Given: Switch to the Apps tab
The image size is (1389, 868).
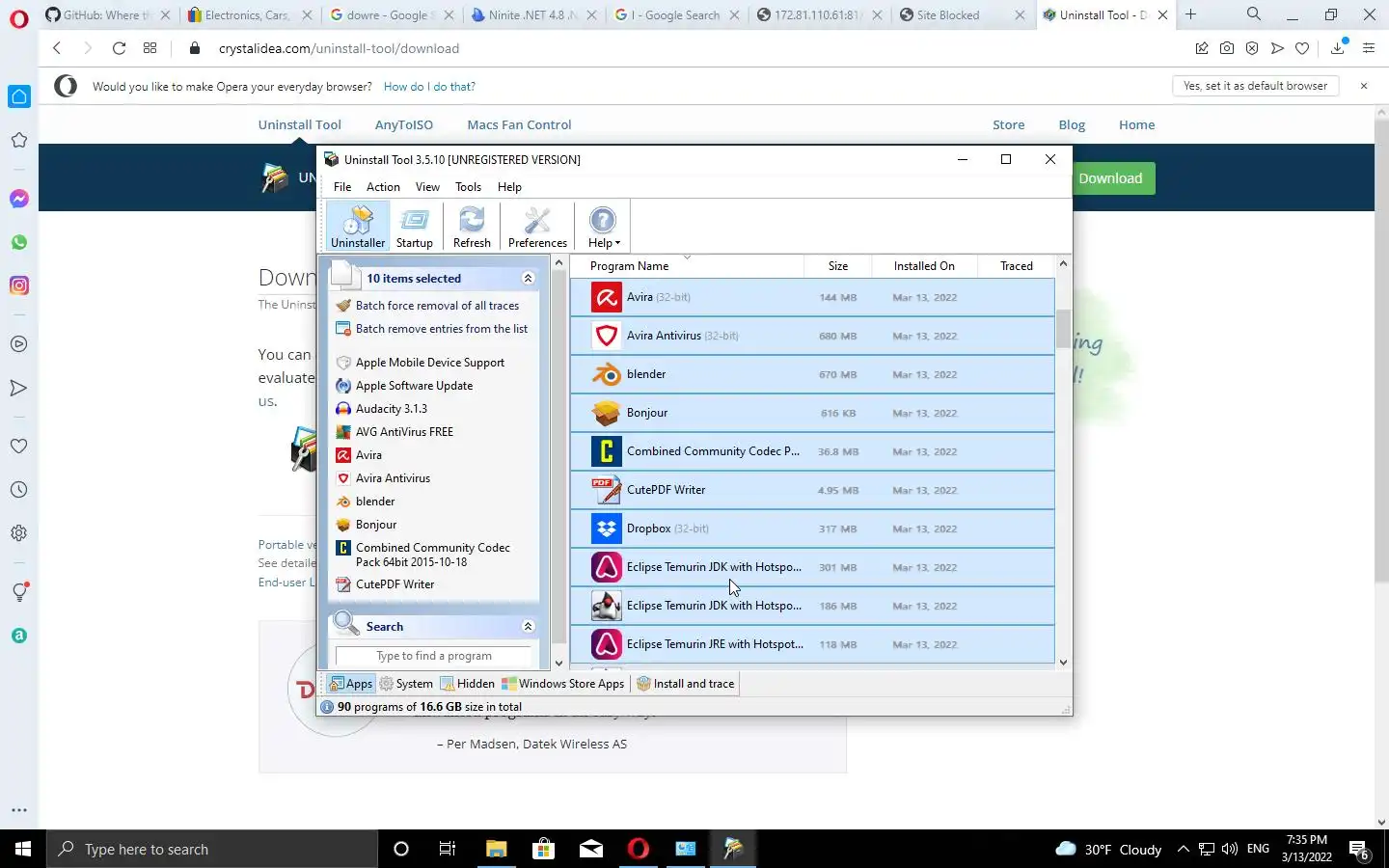Looking at the screenshot, I should (351, 684).
